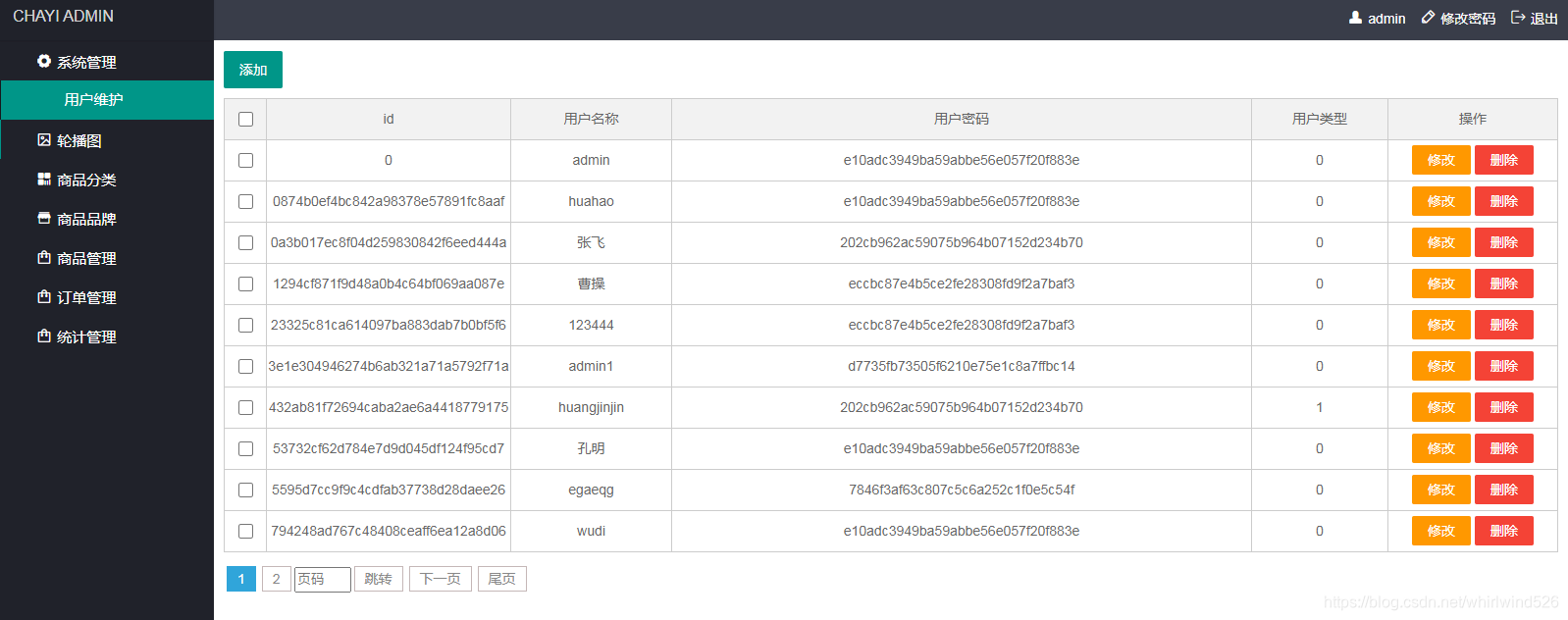Click 修改 for user huangjinjin
The width and height of the screenshot is (1568, 620).
(x=1441, y=407)
